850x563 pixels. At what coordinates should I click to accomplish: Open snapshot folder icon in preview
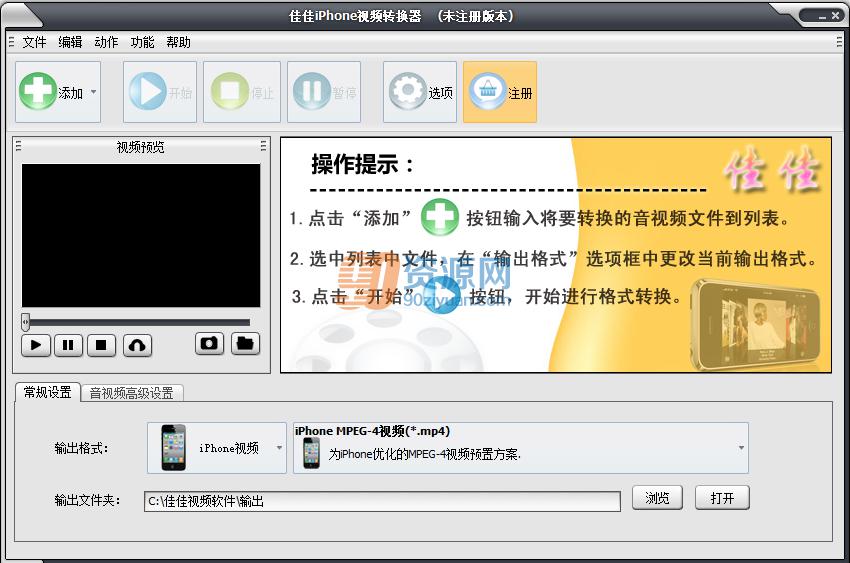point(245,344)
